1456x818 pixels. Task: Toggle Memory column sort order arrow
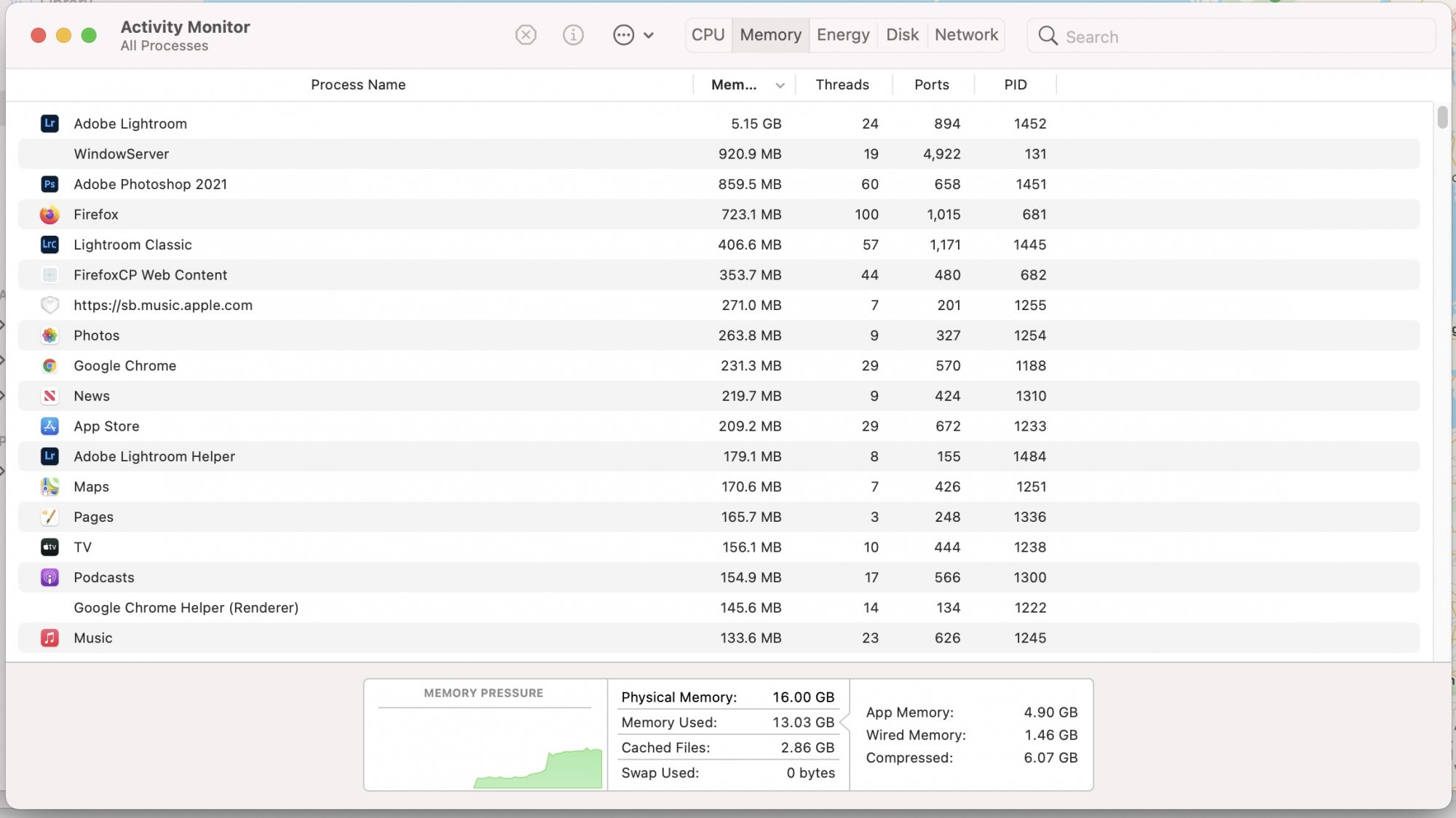point(780,85)
